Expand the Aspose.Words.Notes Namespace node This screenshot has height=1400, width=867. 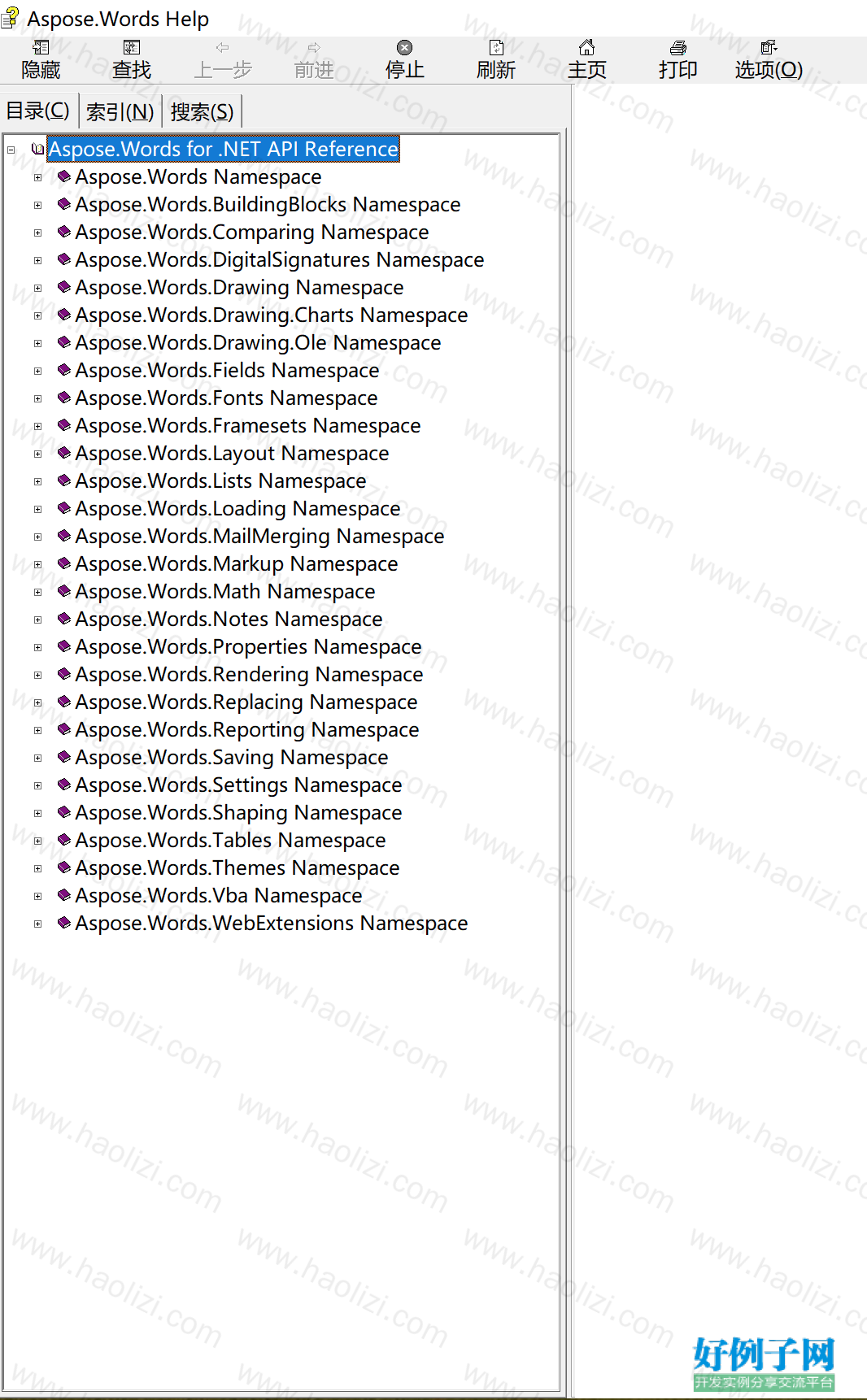click(37, 620)
